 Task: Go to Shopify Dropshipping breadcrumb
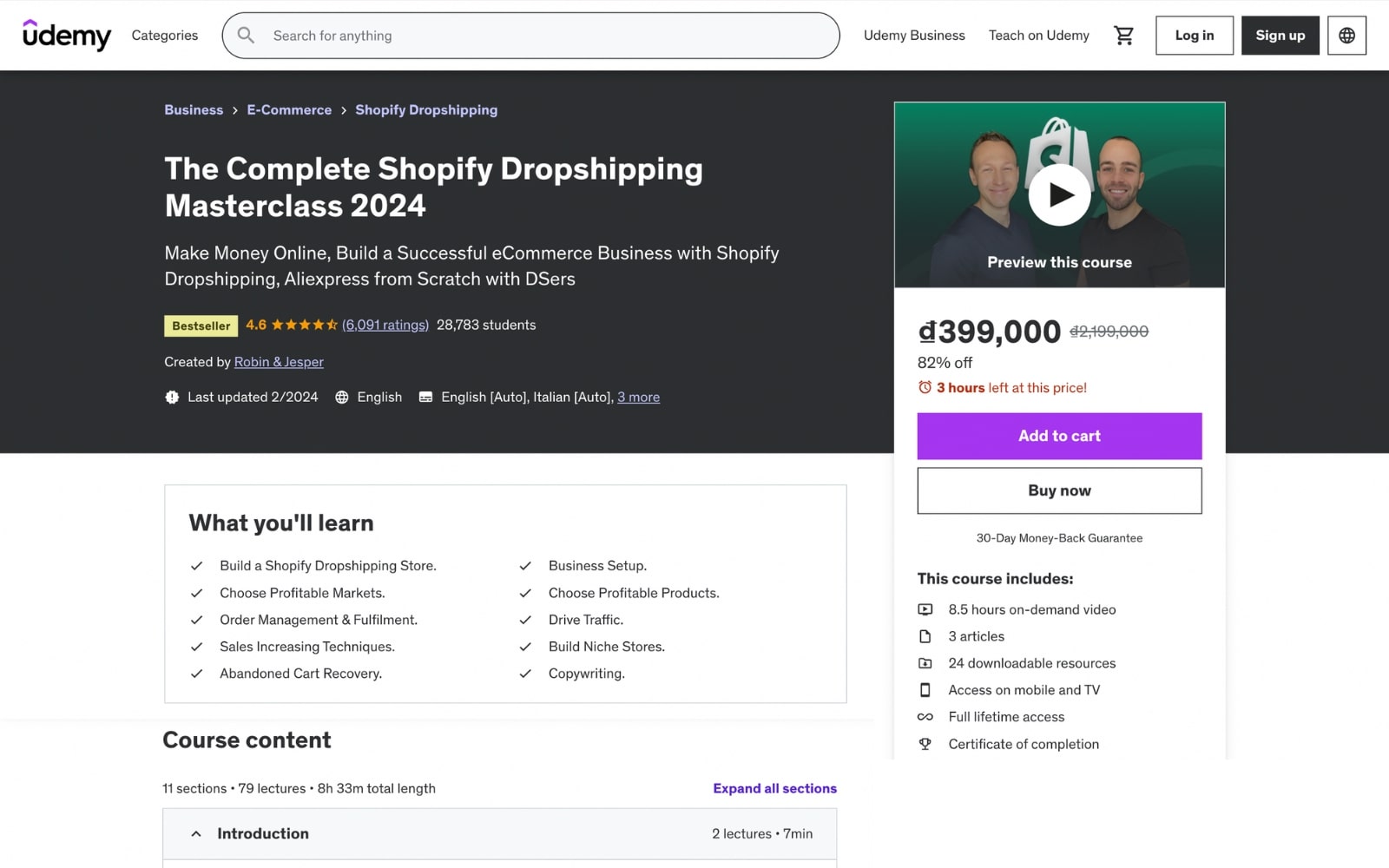coord(426,110)
